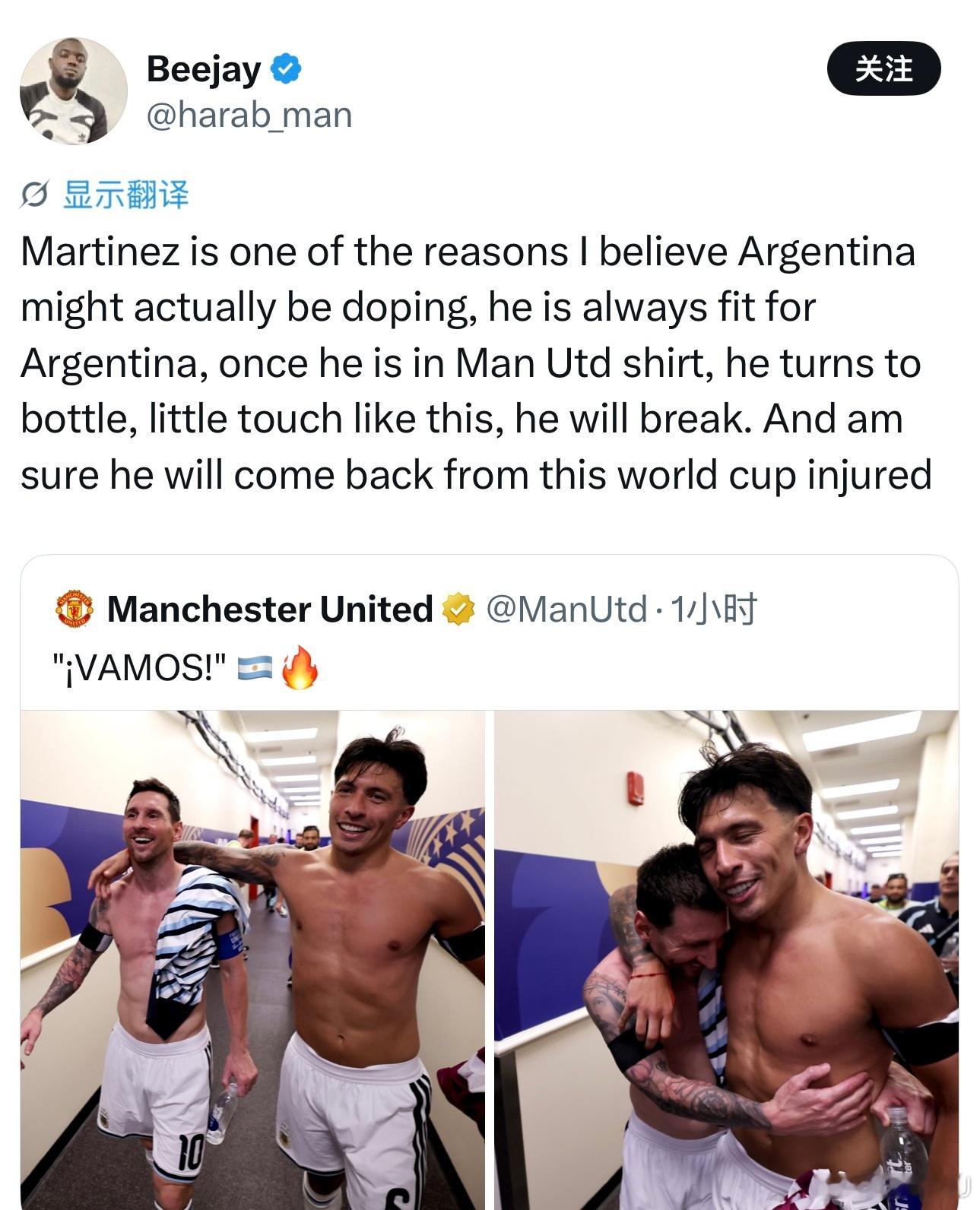The image size is (980, 1210).
Task: Open the left photo of players walking
Action: click(x=252, y=960)
